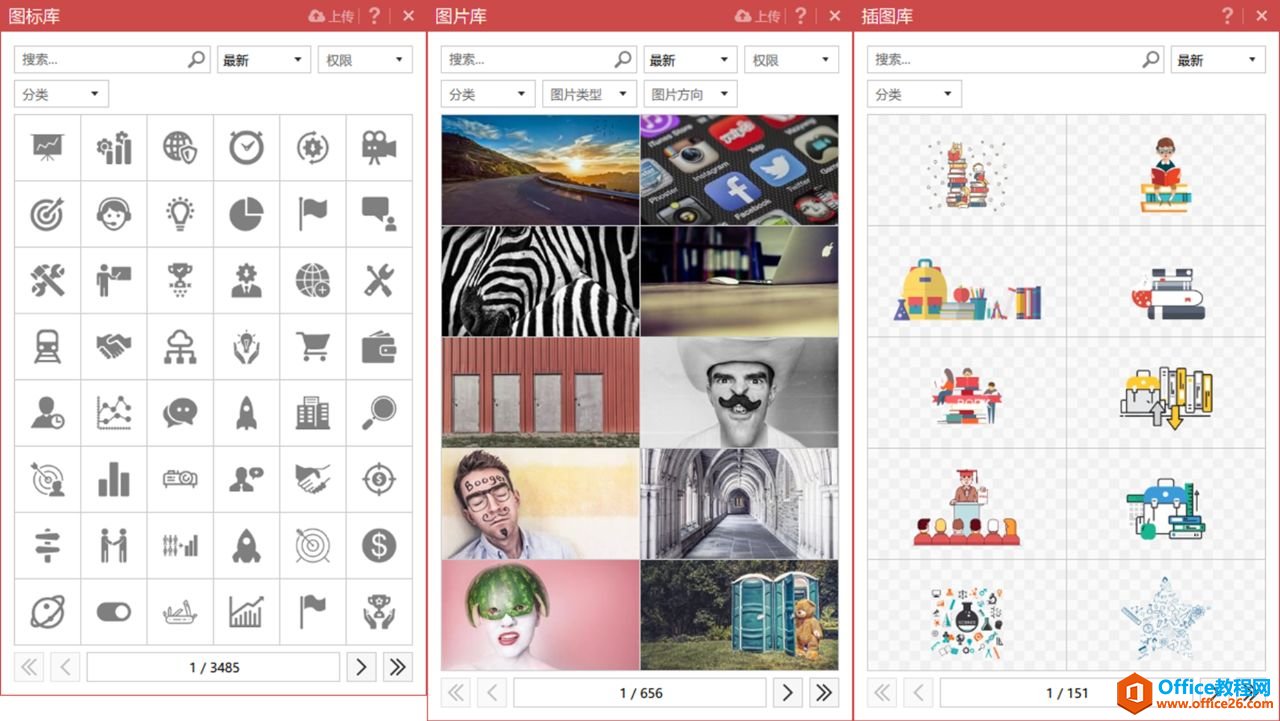Select the handshake icon in the train row
1280x721 pixels.
pos(114,347)
